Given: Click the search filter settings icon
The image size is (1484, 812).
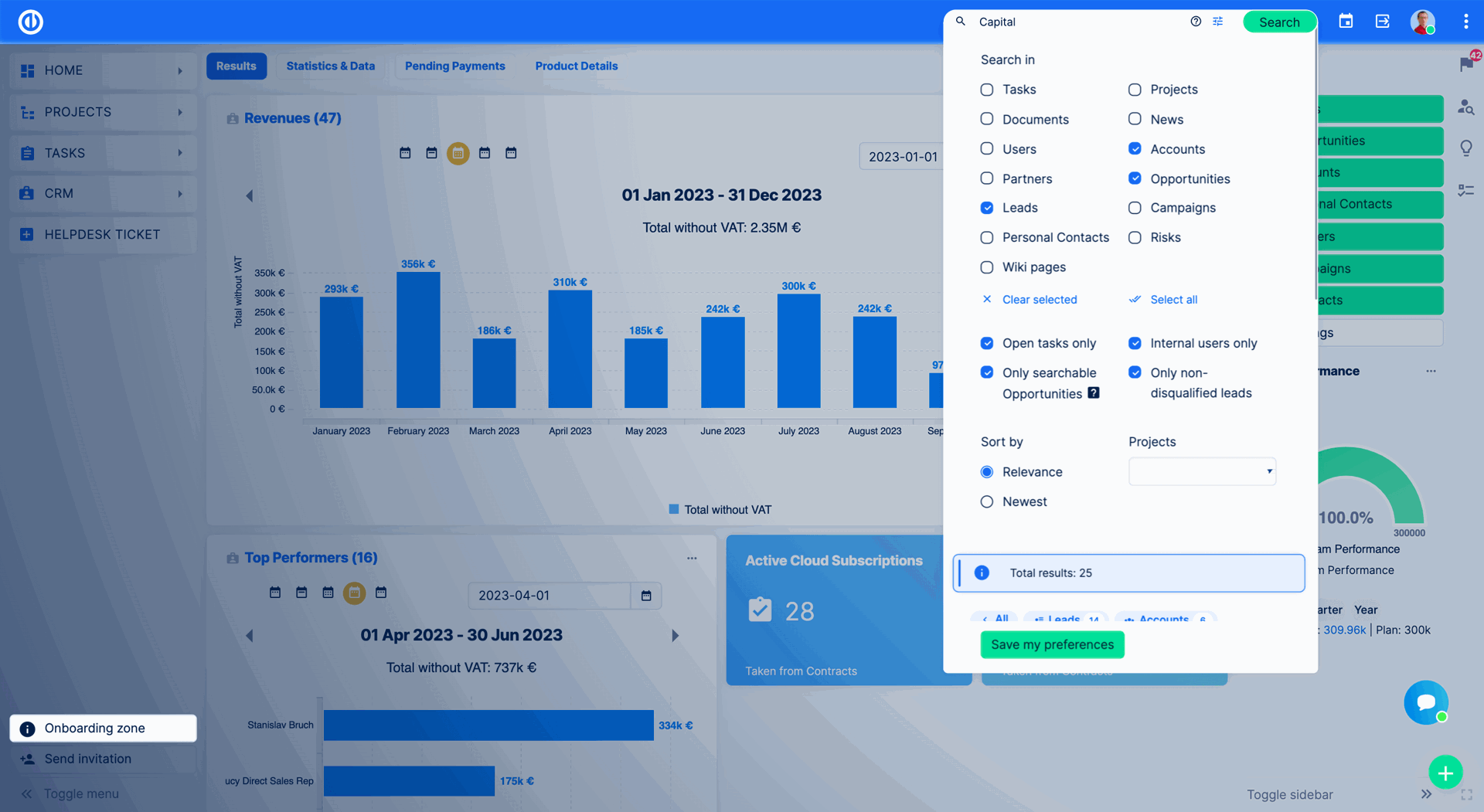Looking at the screenshot, I should coord(1217,22).
